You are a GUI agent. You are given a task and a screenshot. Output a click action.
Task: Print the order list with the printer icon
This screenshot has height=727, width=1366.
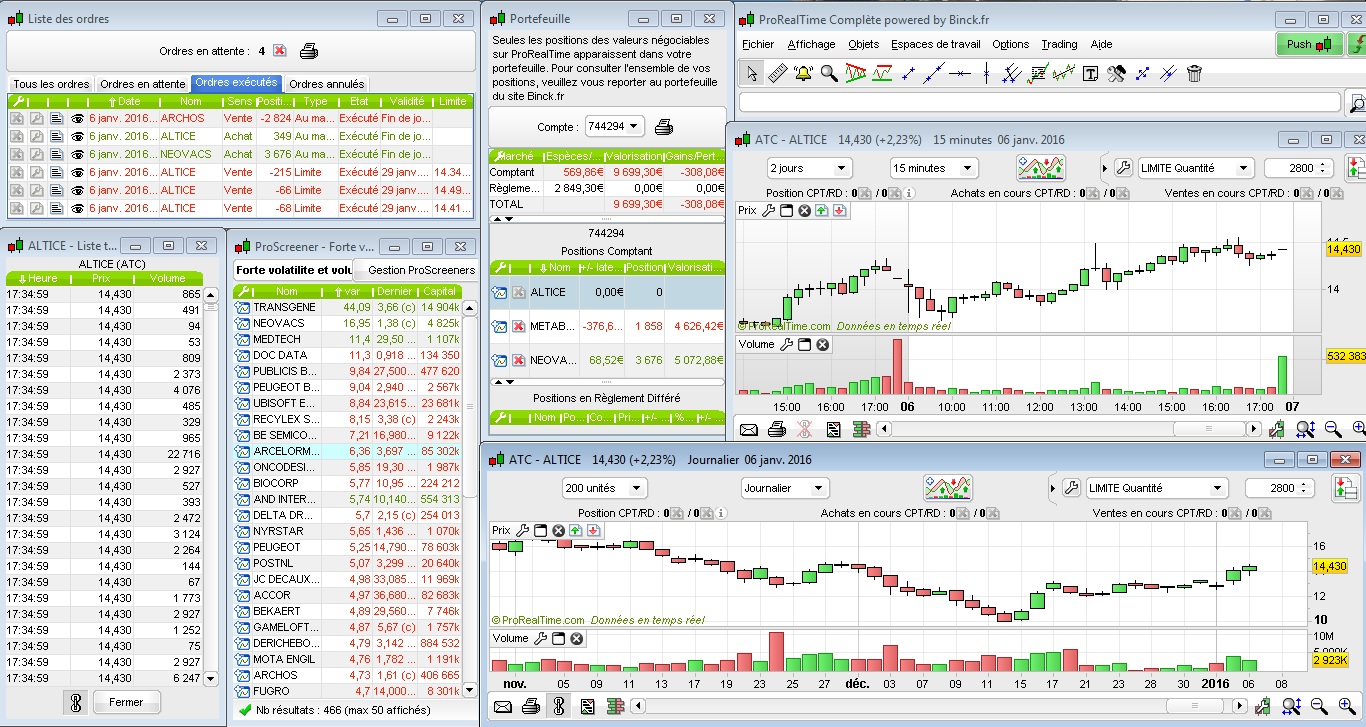309,51
